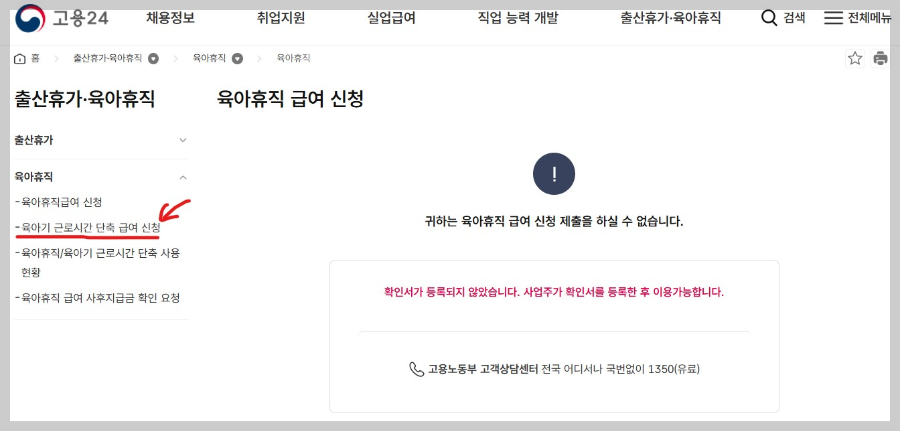Click the red 확인서가 등록되지 않았습니다 message
The height and width of the screenshot is (431, 900).
(x=554, y=292)
